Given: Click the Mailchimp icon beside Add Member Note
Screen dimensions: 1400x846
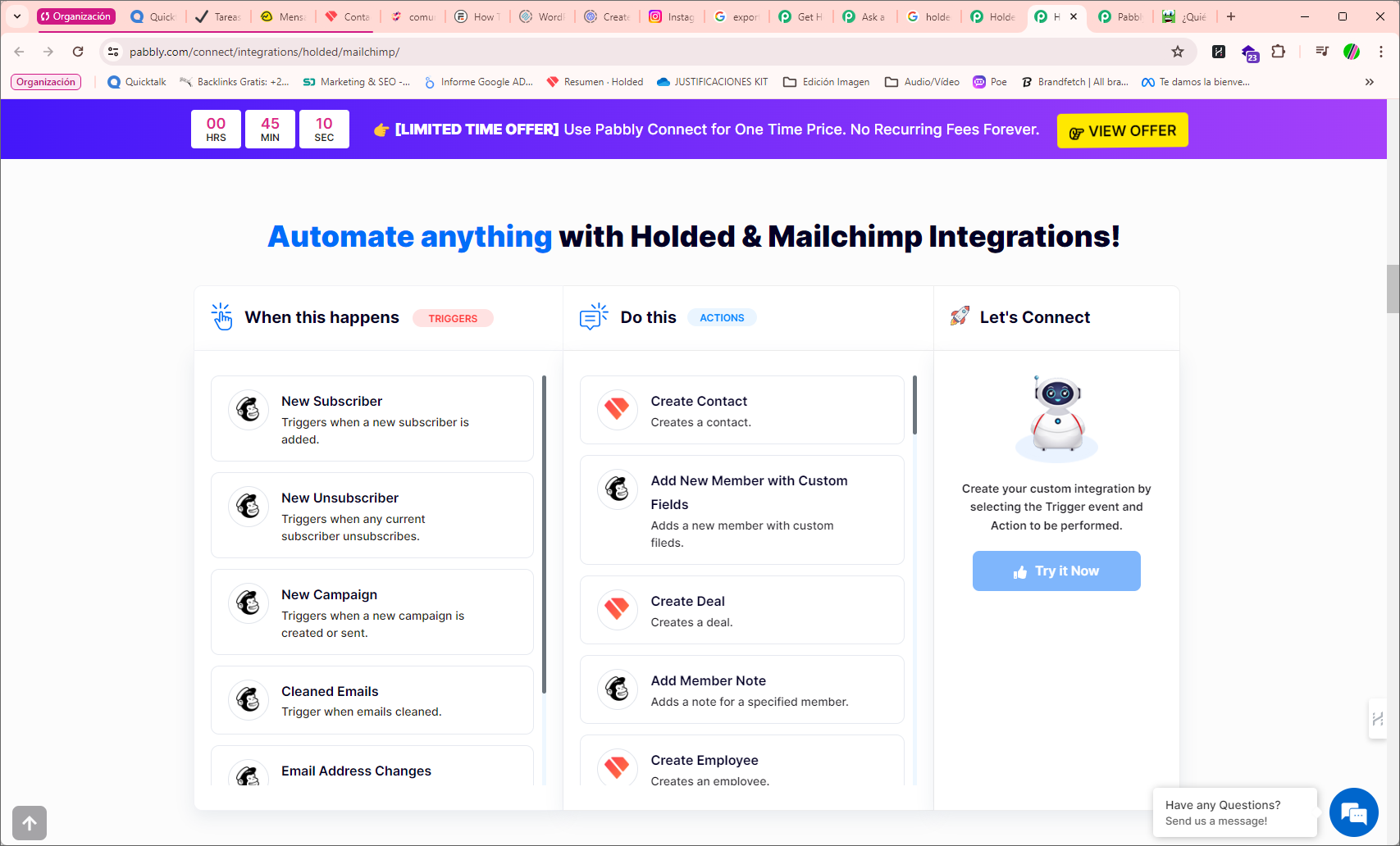Looking at the screenshot, I should click(618, 689).
